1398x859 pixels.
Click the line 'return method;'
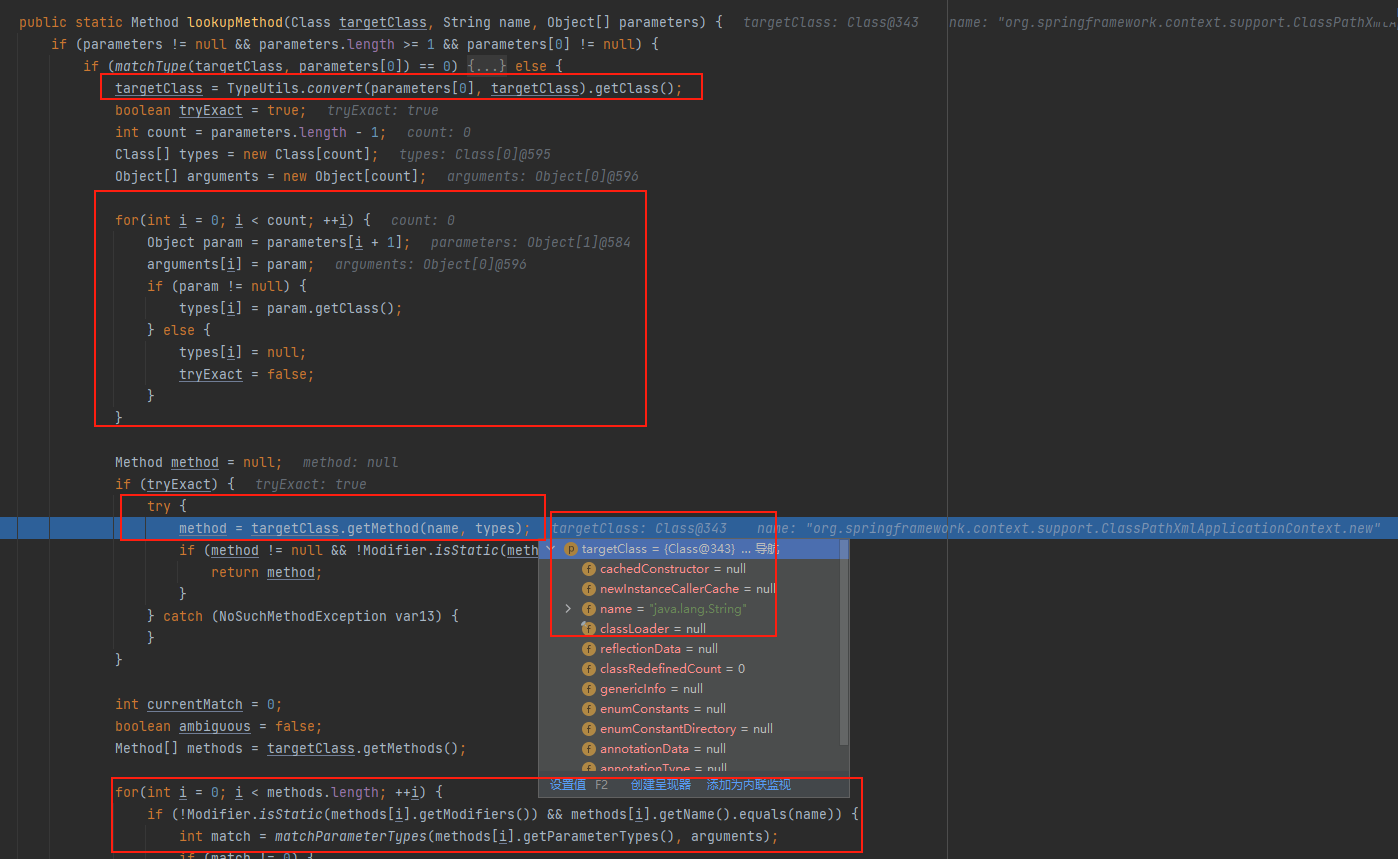click(x=267, y=572)
